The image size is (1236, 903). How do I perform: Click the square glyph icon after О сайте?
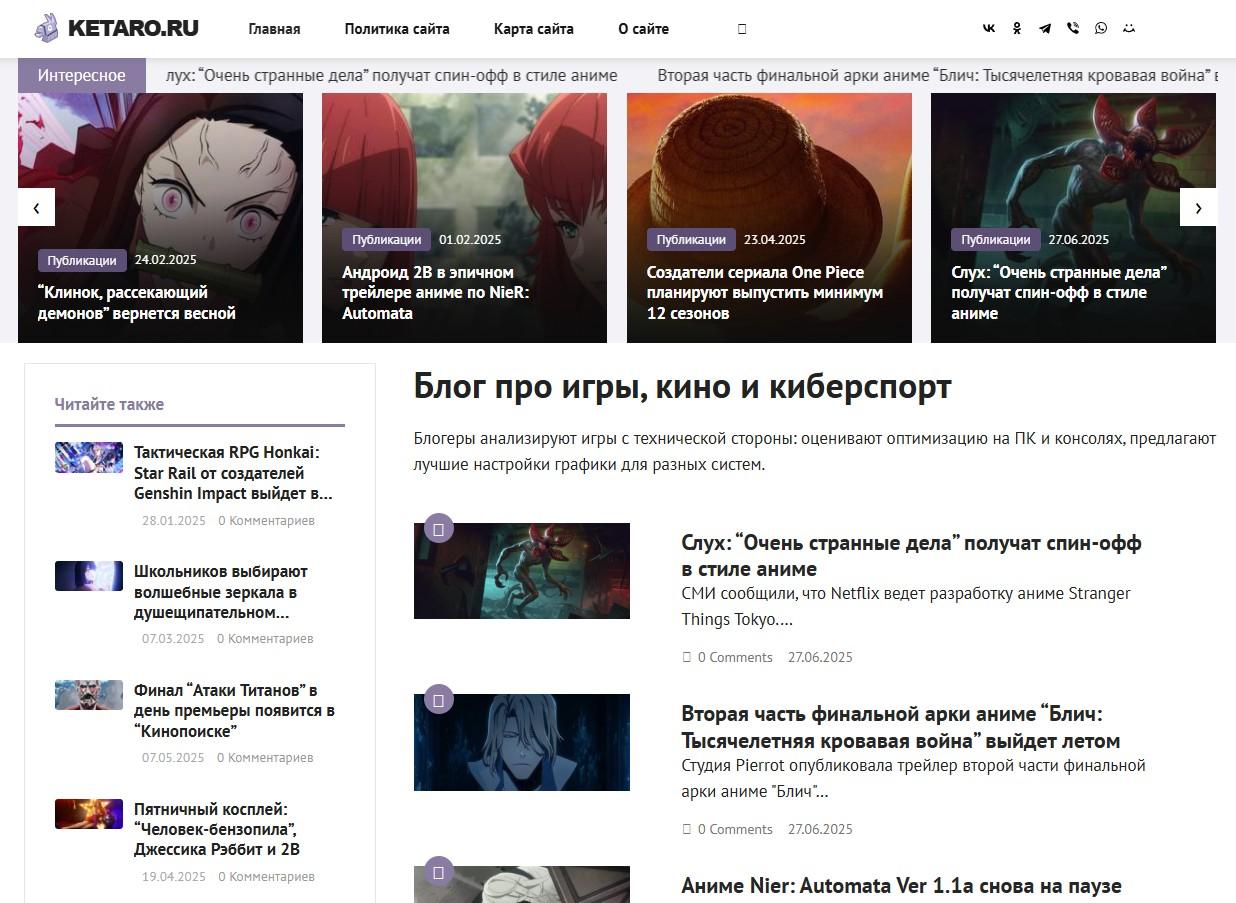pyautogui.click(x=742, y=29)
